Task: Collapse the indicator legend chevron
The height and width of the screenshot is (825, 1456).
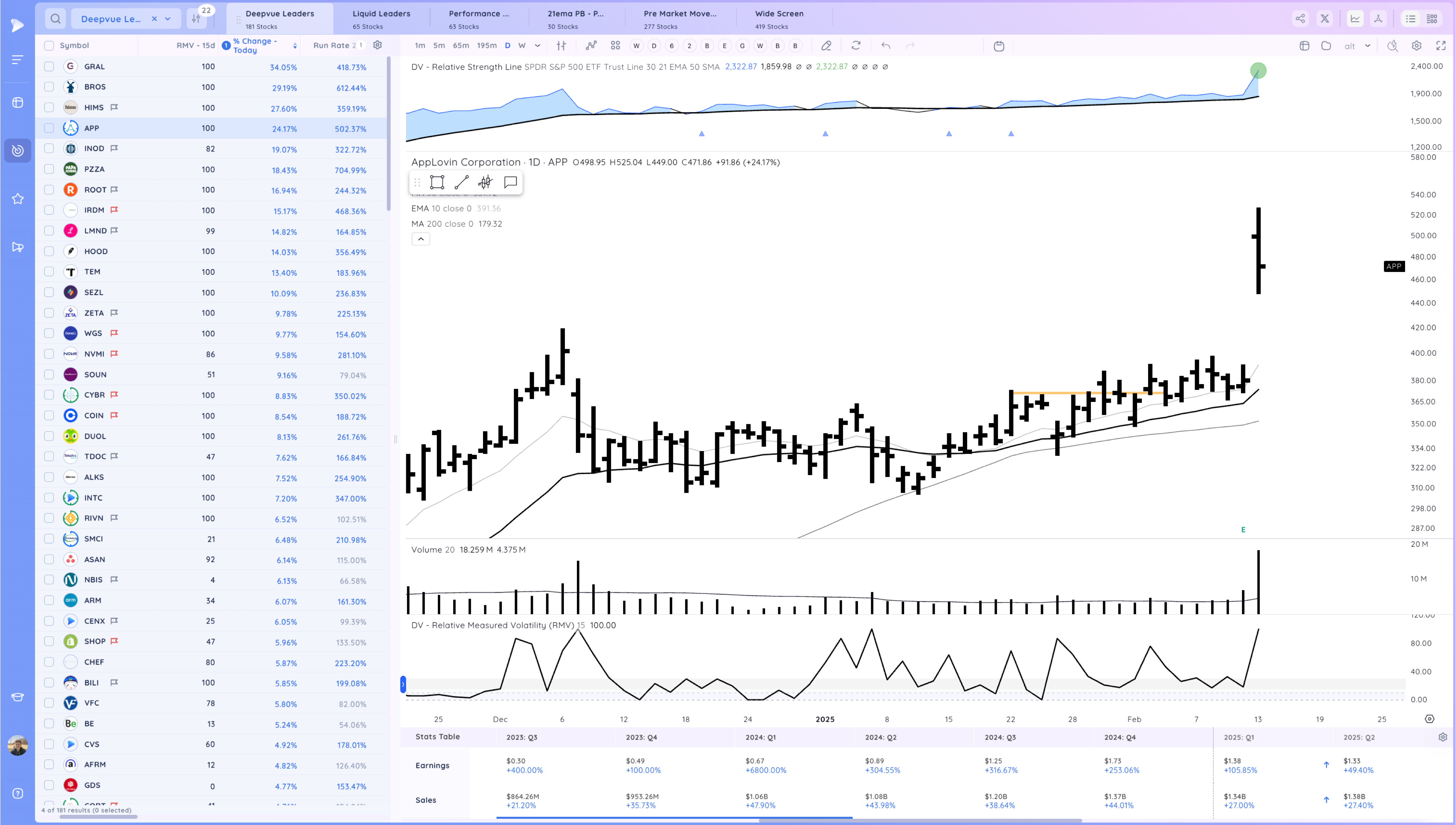Action: [x=421, y=239]
